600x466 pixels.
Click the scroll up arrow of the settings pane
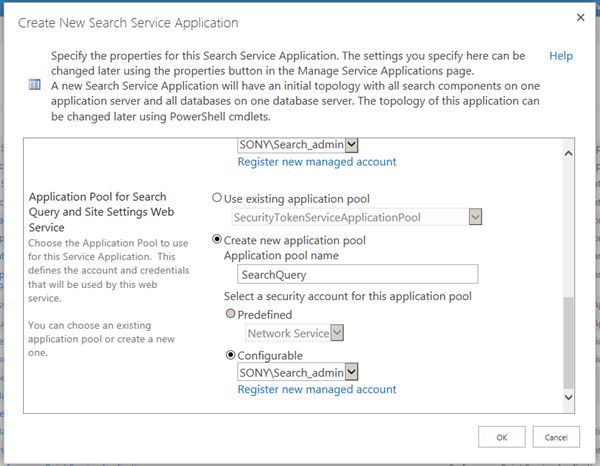[569, 153]
